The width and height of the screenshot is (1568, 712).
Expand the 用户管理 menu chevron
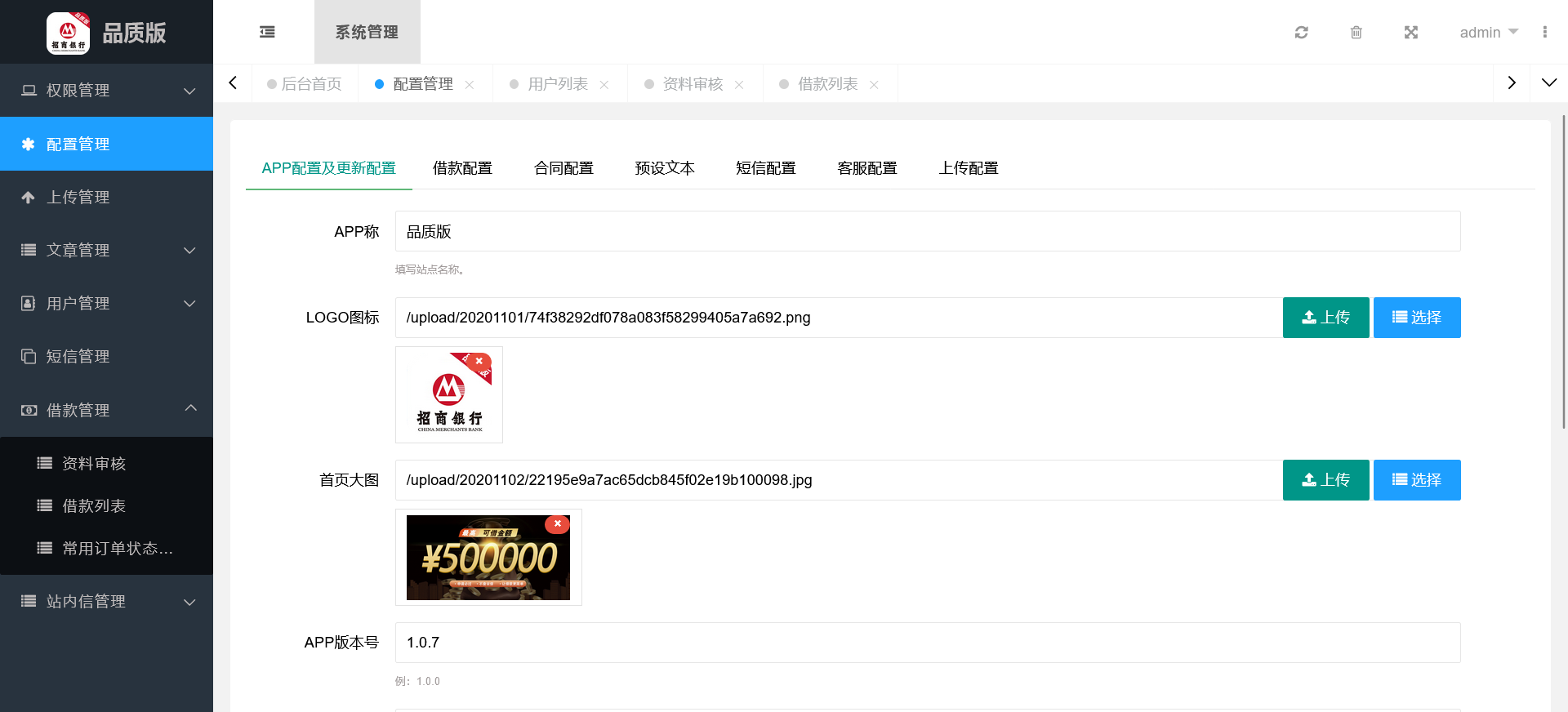[x=189, y=303]
